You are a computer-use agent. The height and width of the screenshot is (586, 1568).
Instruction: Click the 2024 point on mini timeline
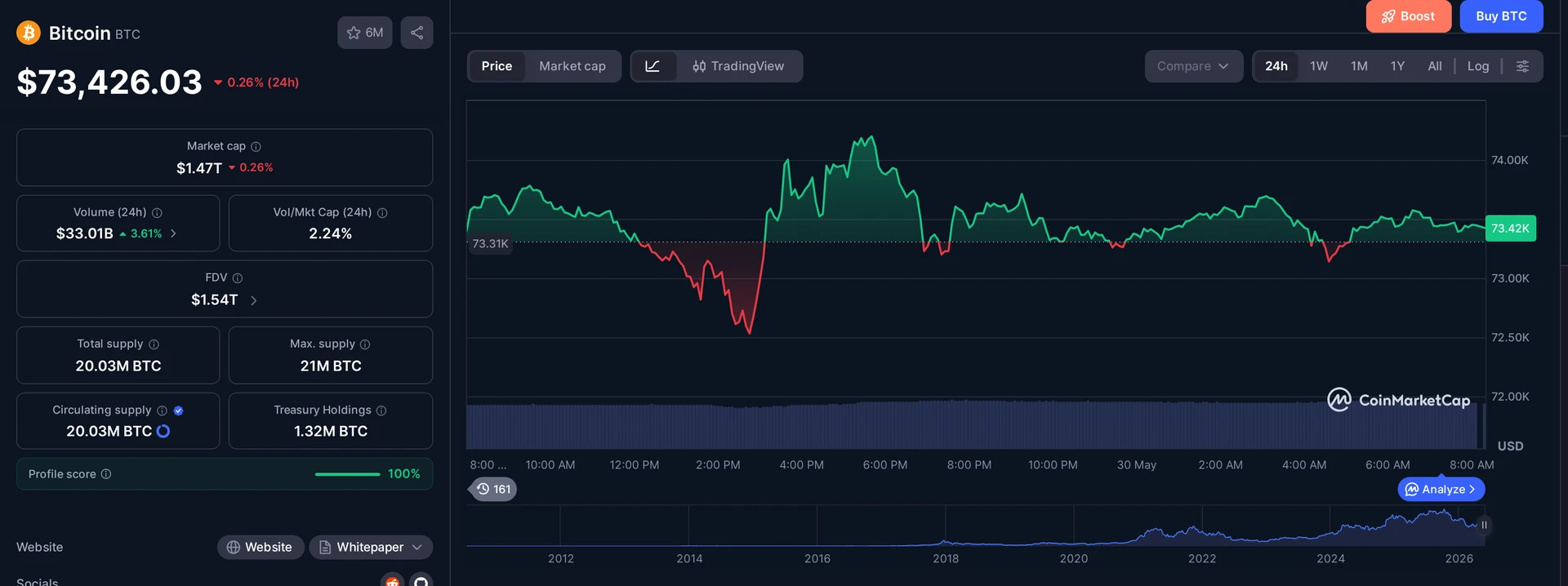(x=1330, y=558)
